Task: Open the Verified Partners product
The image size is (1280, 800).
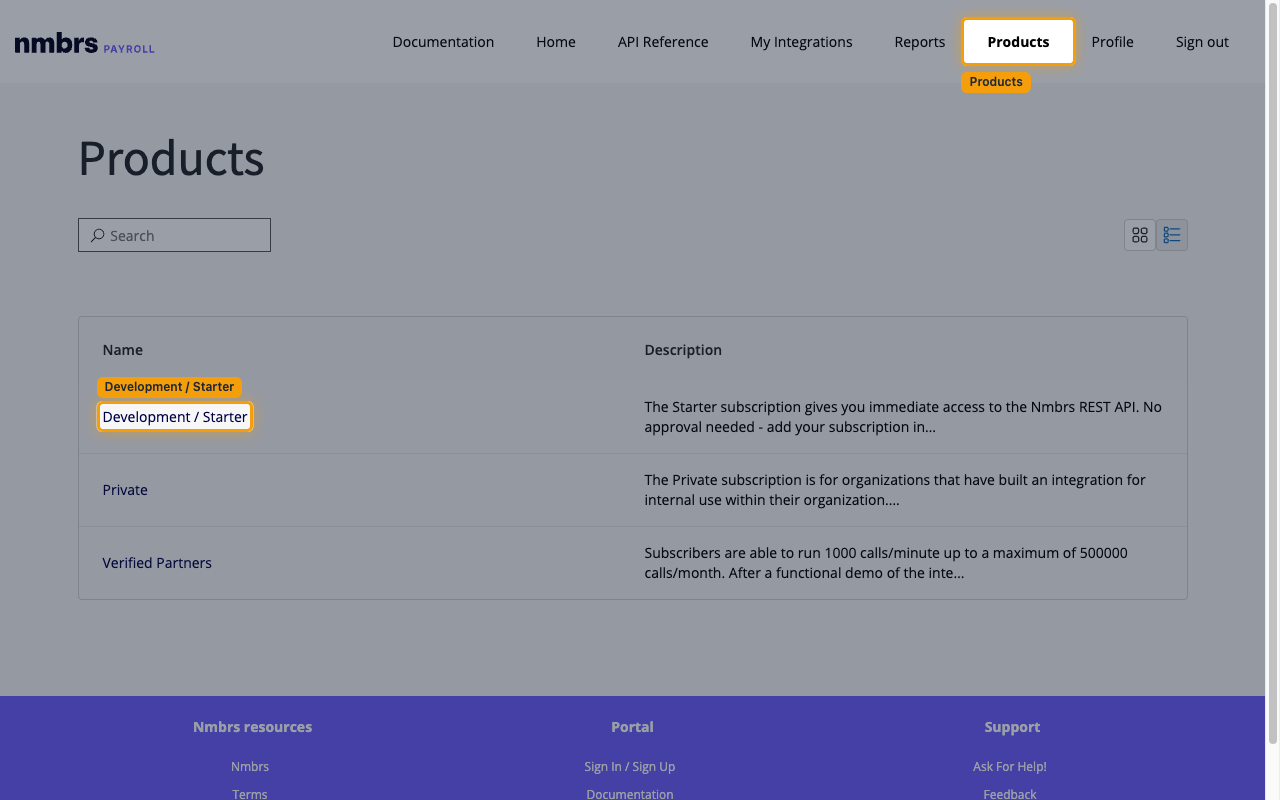Action: click(157, 563)
